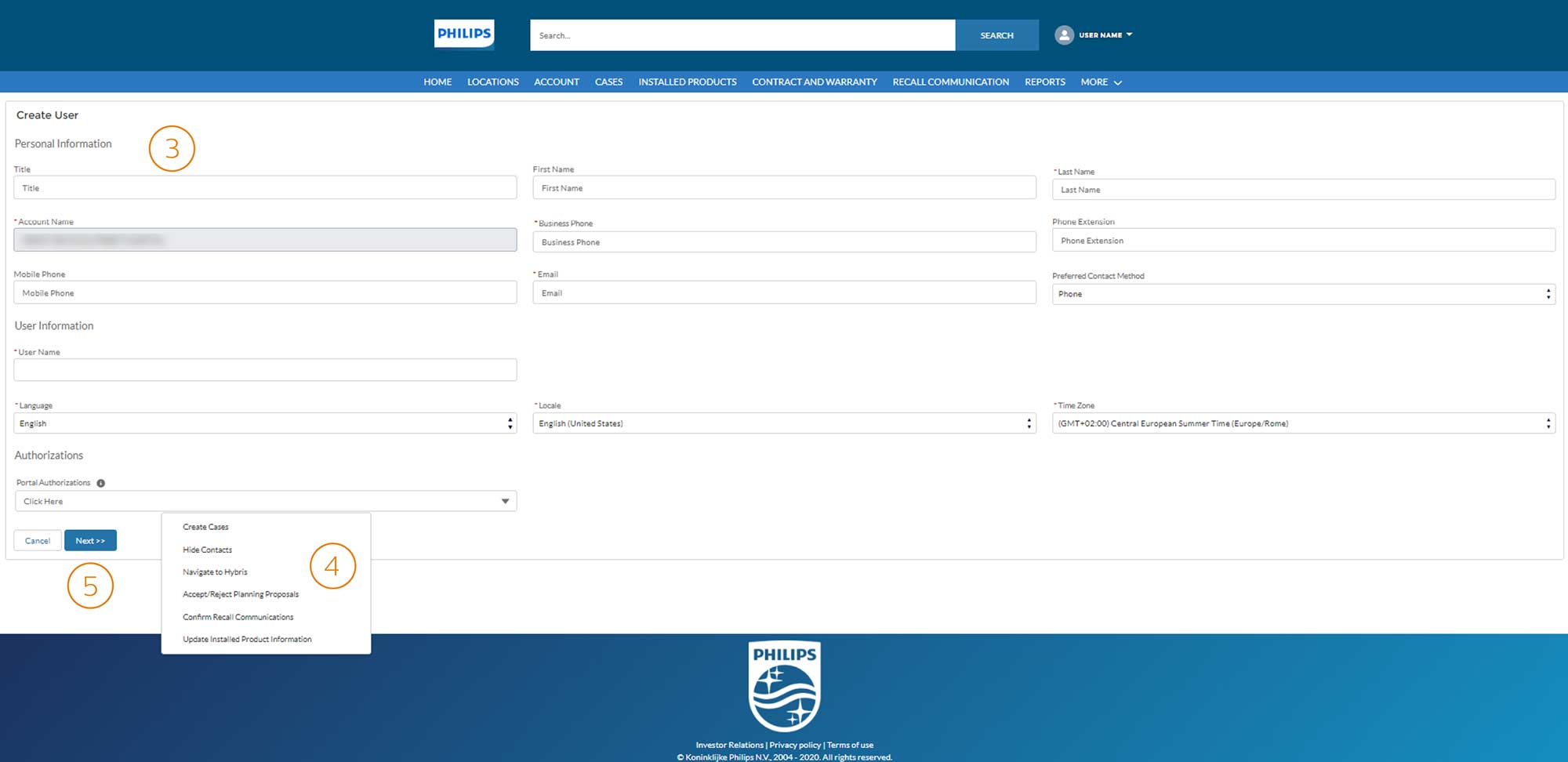
Task: Open the Reports navigation tab
Action: (1044, 82)
